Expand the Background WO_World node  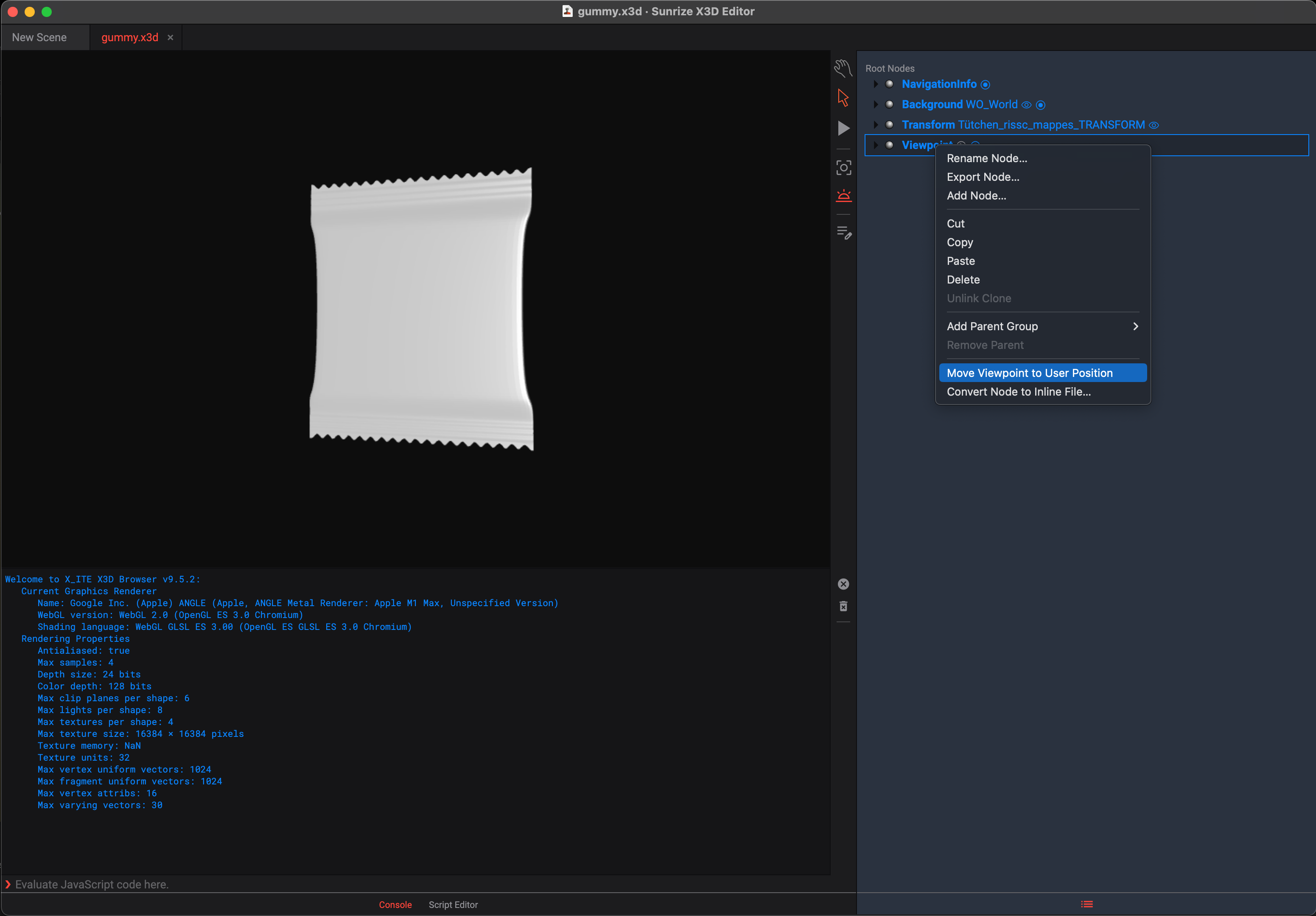tap(872, 104)
